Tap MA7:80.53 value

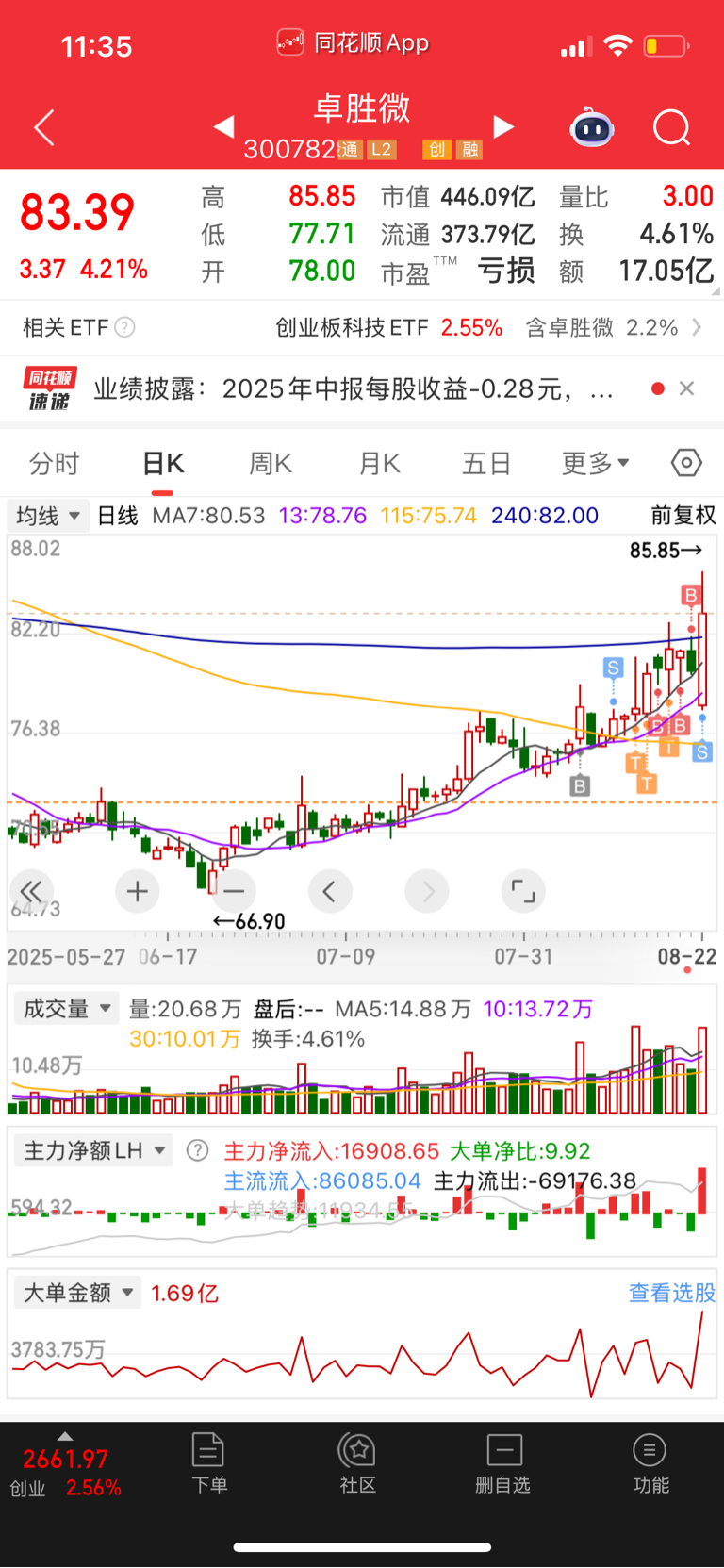[208, 516]
